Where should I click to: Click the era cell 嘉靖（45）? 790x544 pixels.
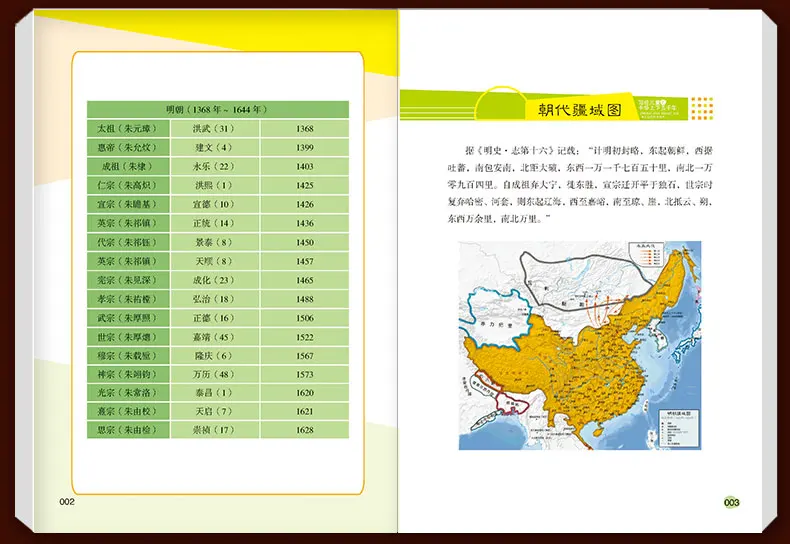click(215, 337)
